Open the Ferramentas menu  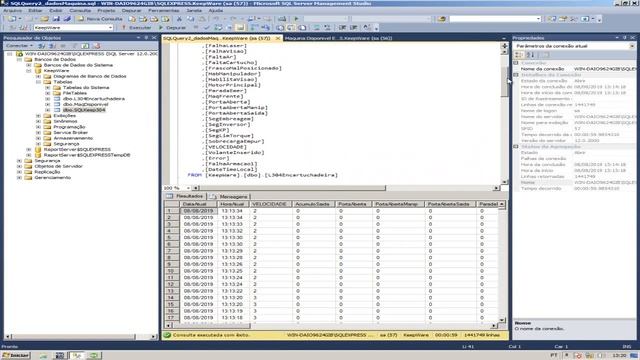[x=163, y=10]
